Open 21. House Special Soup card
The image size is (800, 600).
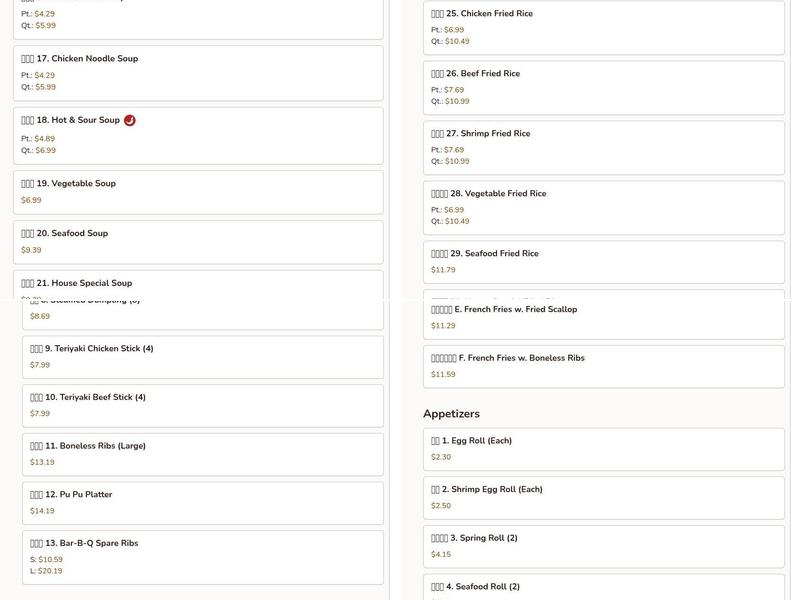tap(198, 285)
